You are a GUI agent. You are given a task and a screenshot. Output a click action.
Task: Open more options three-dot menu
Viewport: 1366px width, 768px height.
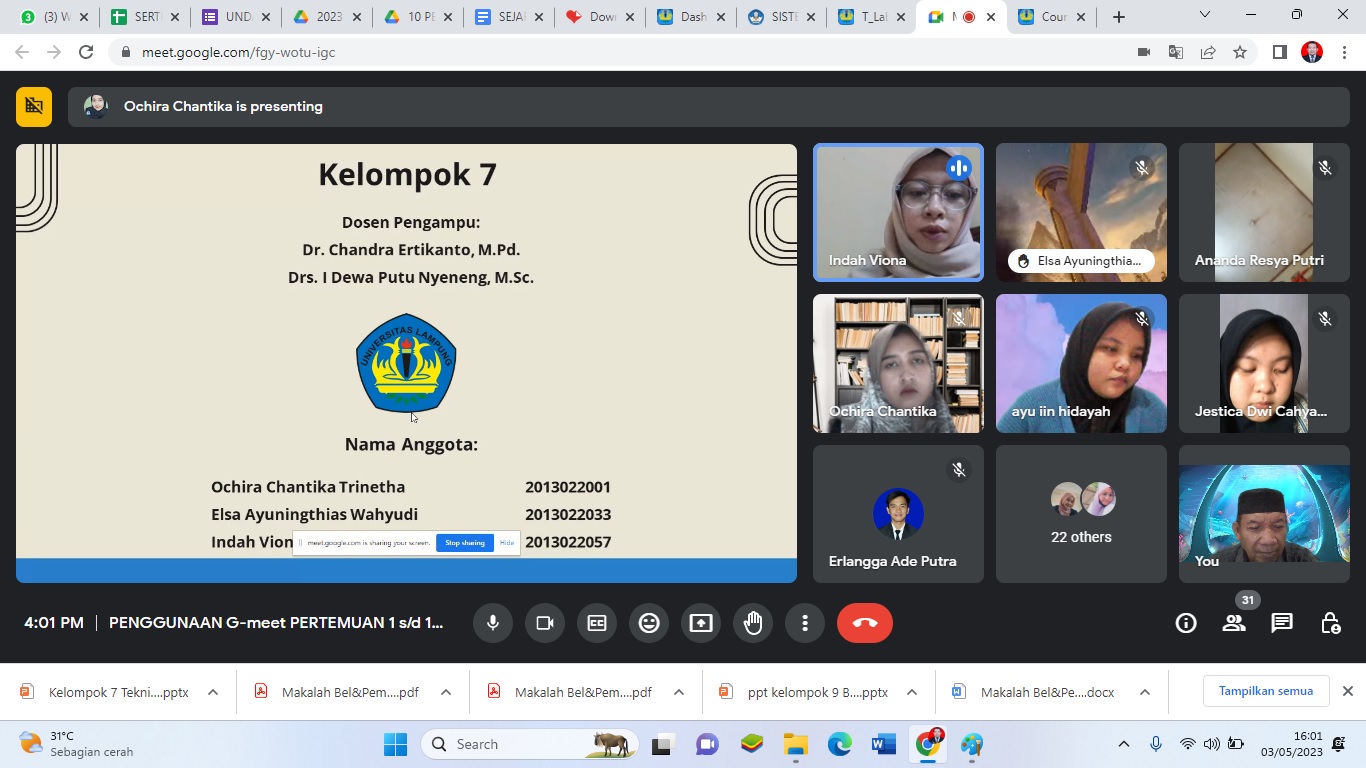point(805,623)
